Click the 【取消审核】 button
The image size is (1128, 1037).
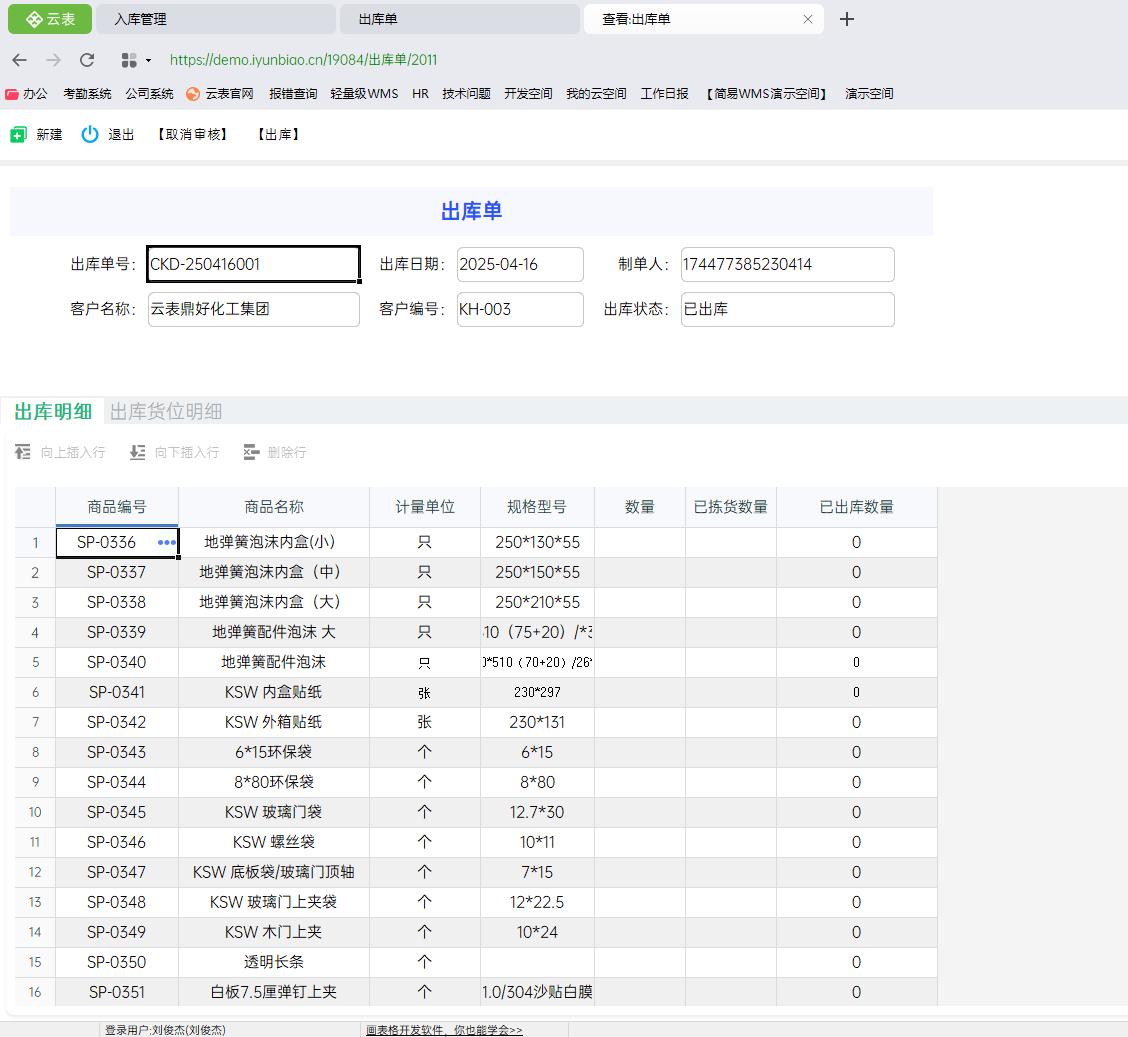tap(193, 135)
